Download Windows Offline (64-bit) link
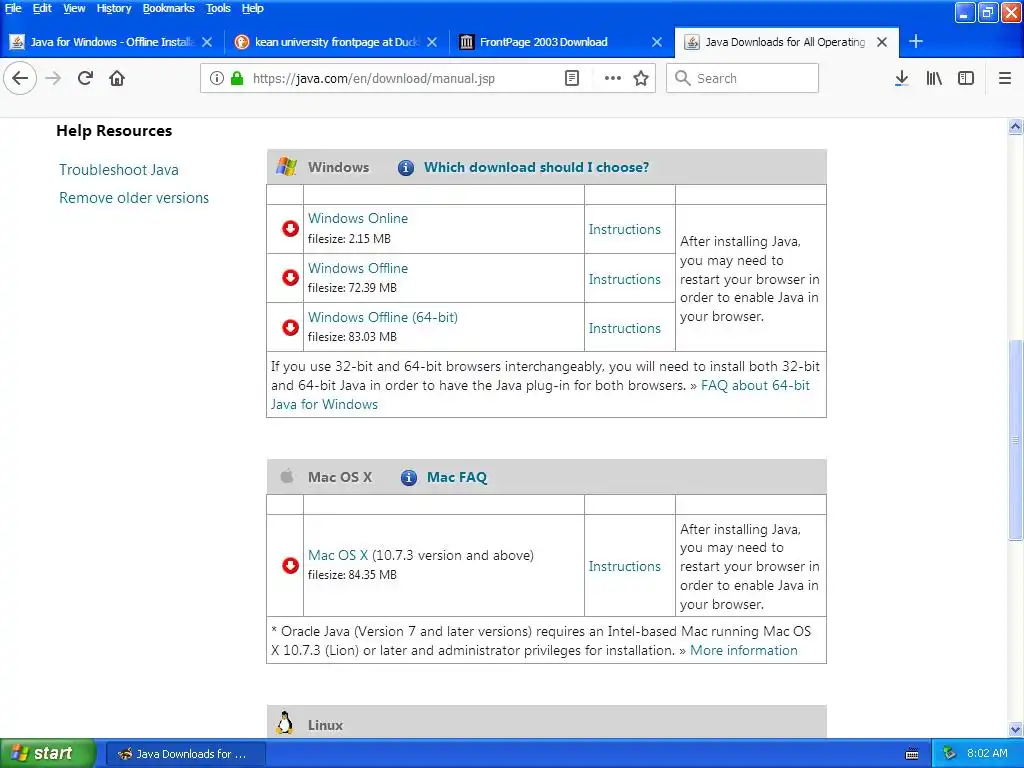 pos(383,317)
